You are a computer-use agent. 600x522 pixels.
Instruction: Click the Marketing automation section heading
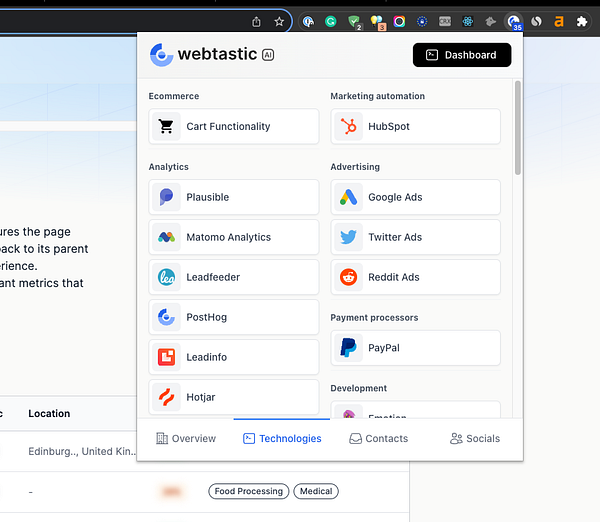[x=378, y=96]
